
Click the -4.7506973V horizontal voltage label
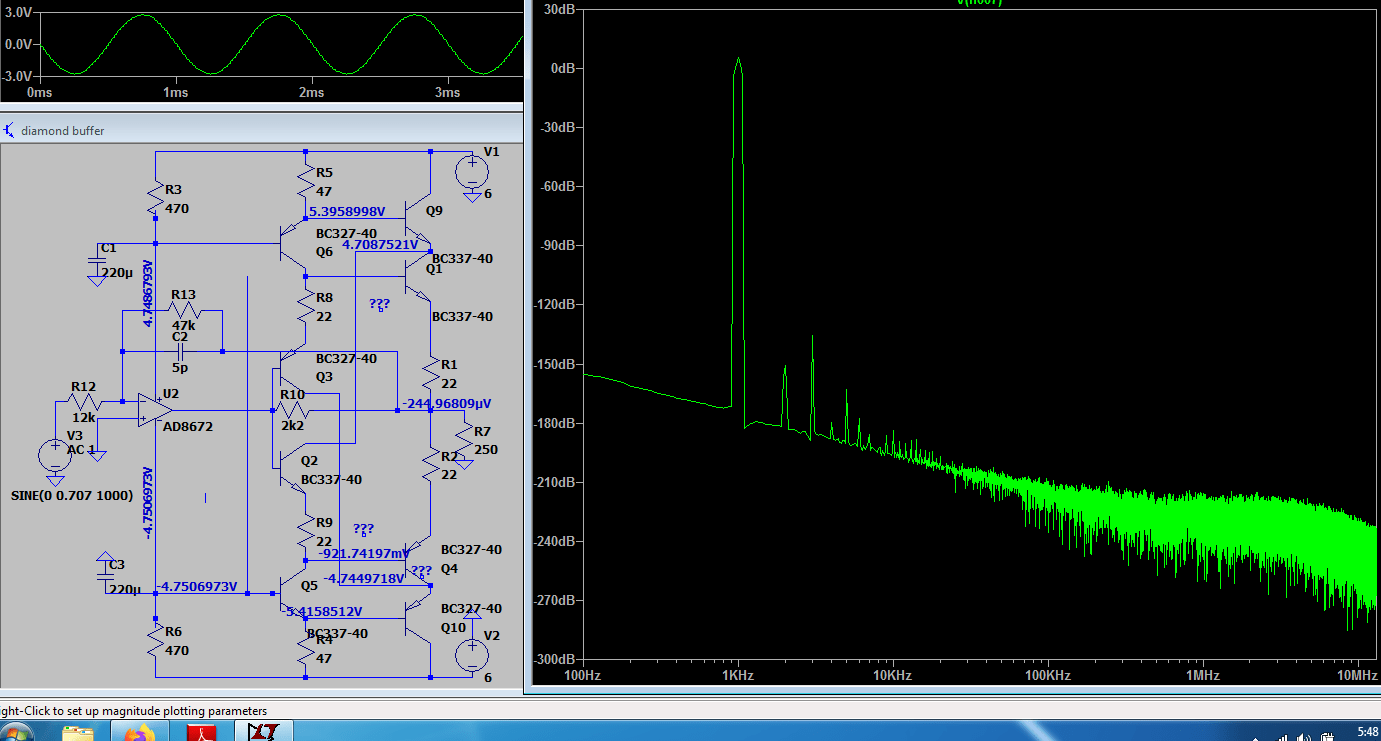[x=198, y=586]
